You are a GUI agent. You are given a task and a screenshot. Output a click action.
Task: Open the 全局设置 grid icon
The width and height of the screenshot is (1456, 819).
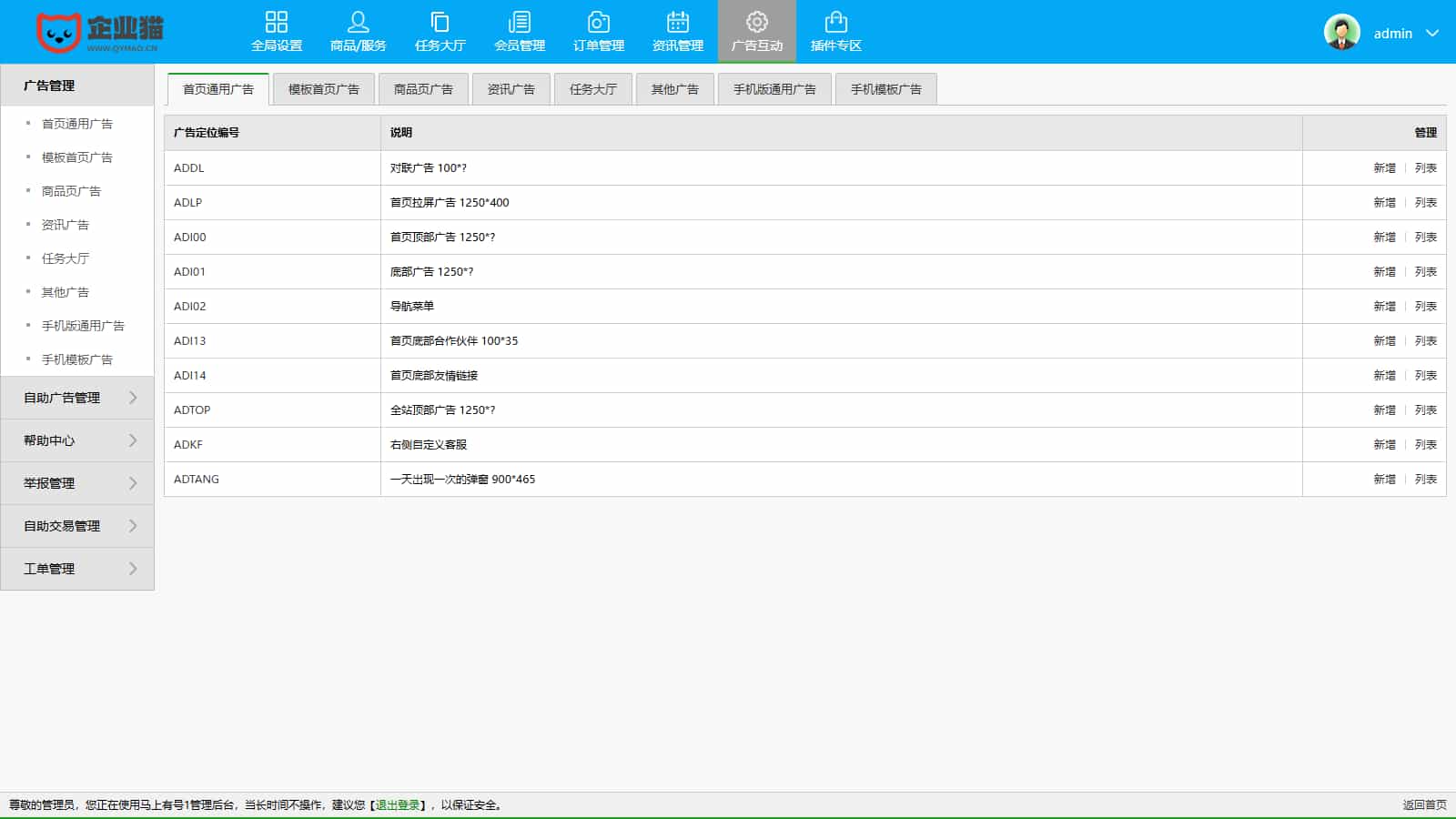click(276, 22)
